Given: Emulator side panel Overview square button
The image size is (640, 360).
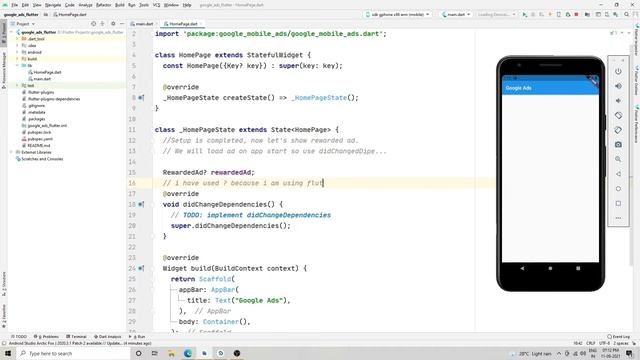Looking at the screenshot, I should [618, 203].
